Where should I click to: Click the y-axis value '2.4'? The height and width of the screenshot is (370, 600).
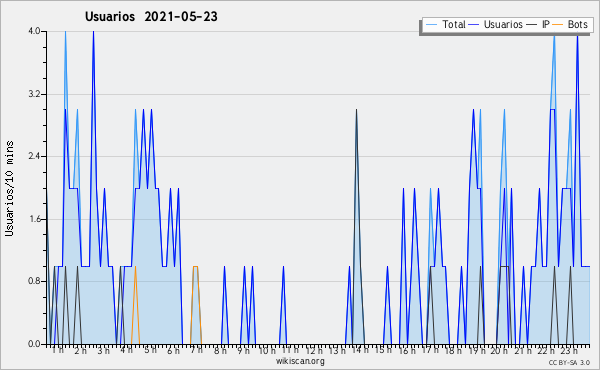click(34, 156)
